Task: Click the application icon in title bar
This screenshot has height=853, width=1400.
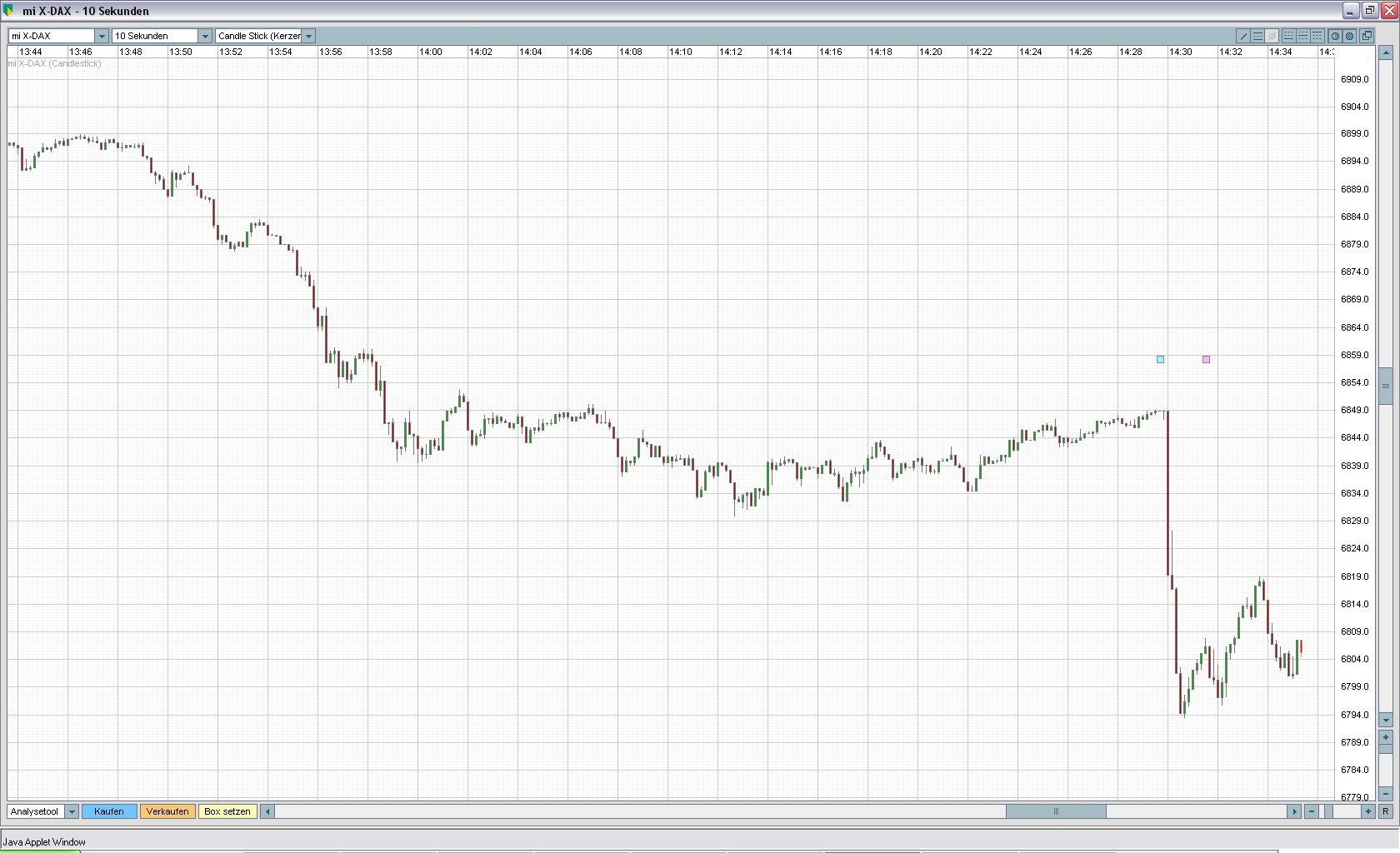Action: [x=10, y=10]
